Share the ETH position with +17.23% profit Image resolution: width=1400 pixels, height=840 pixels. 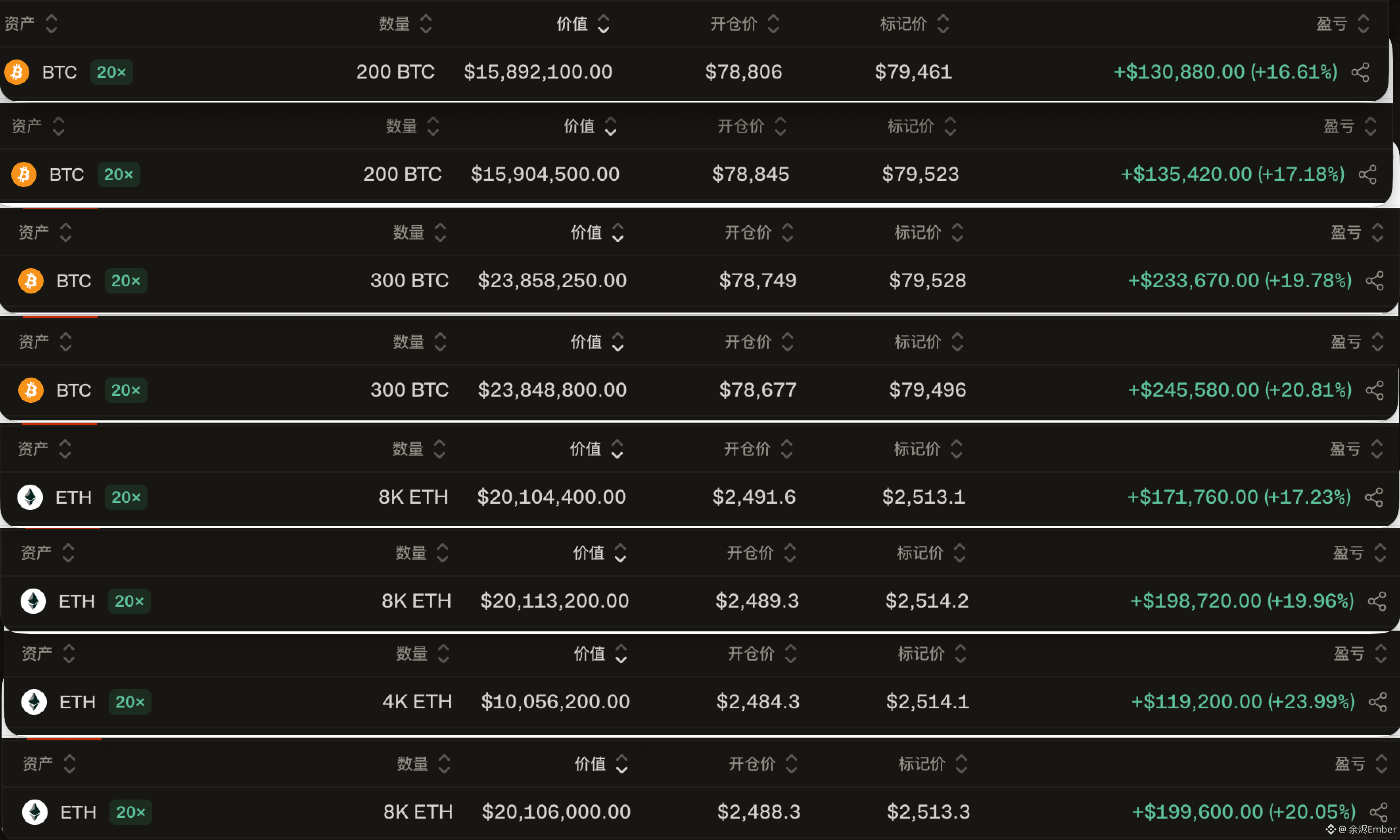[1373, 497]
